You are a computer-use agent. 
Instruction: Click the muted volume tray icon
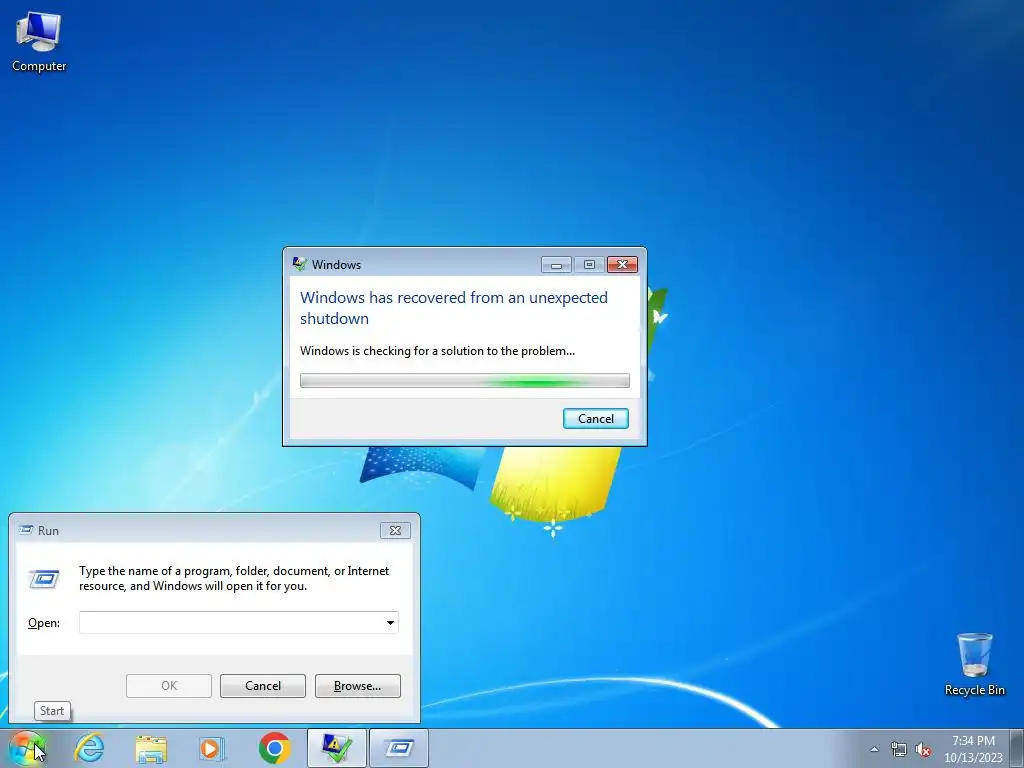923,749
